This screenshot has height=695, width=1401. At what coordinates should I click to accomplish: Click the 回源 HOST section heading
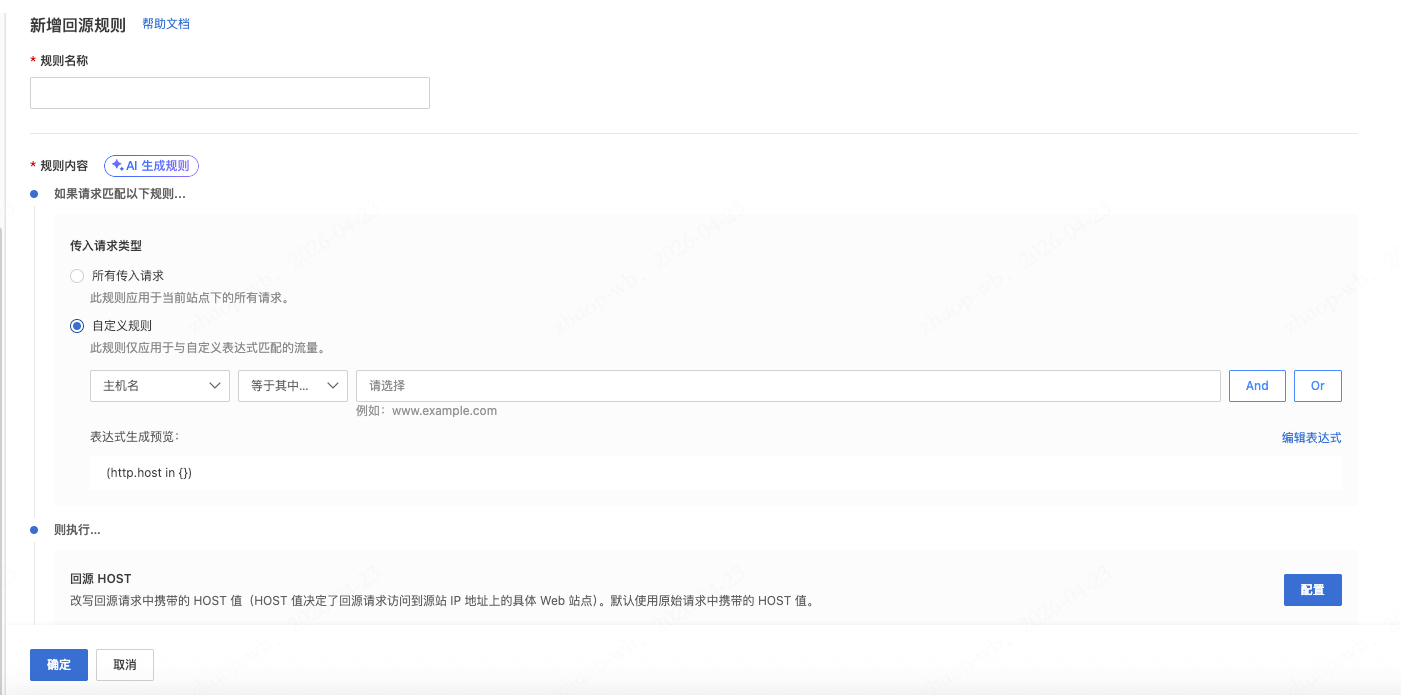click(100, 579)
